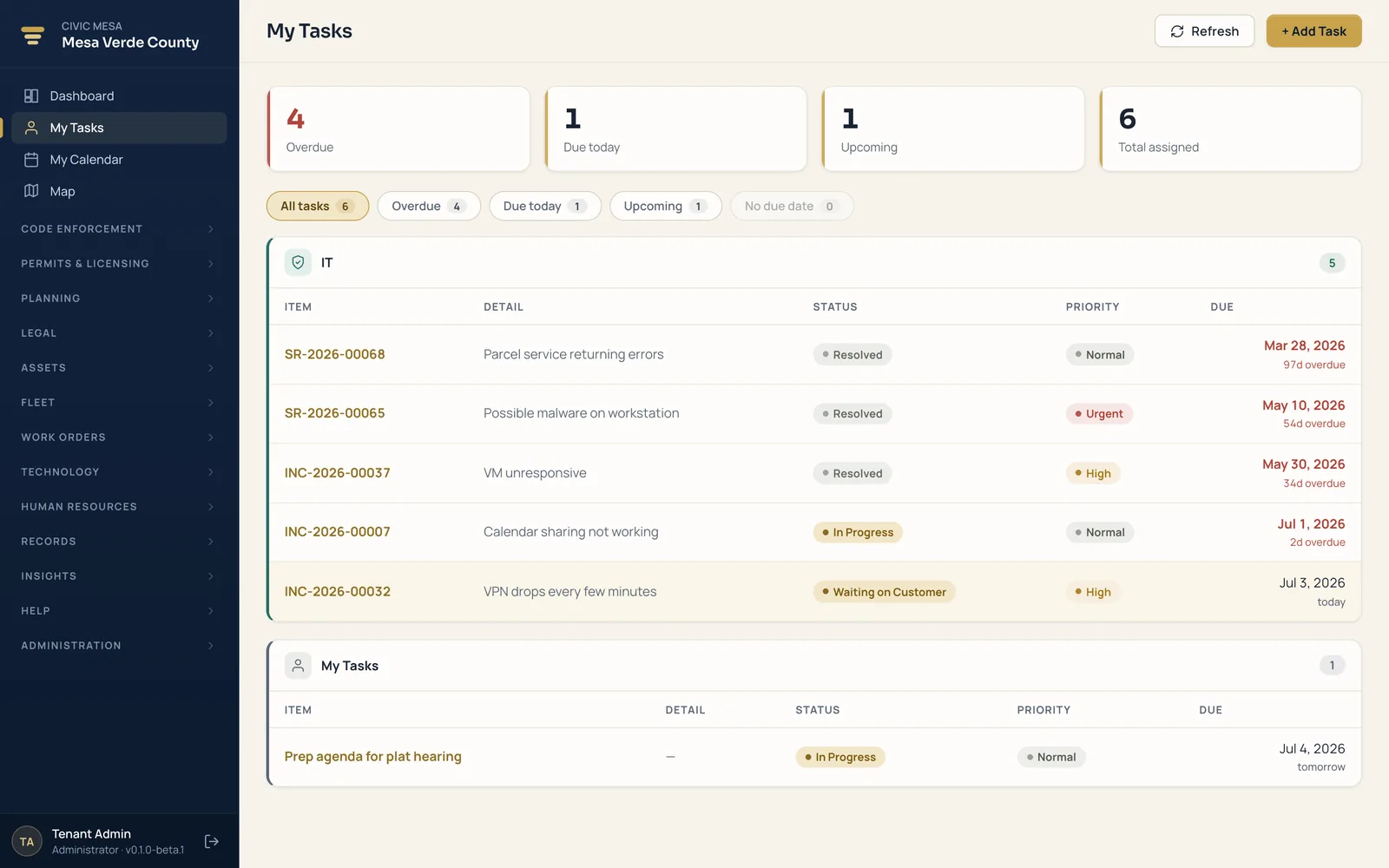Click the IT group count badge 5
Image resolution: width=1389 pixels, height=868 pixels.
tap(1332, 263)
